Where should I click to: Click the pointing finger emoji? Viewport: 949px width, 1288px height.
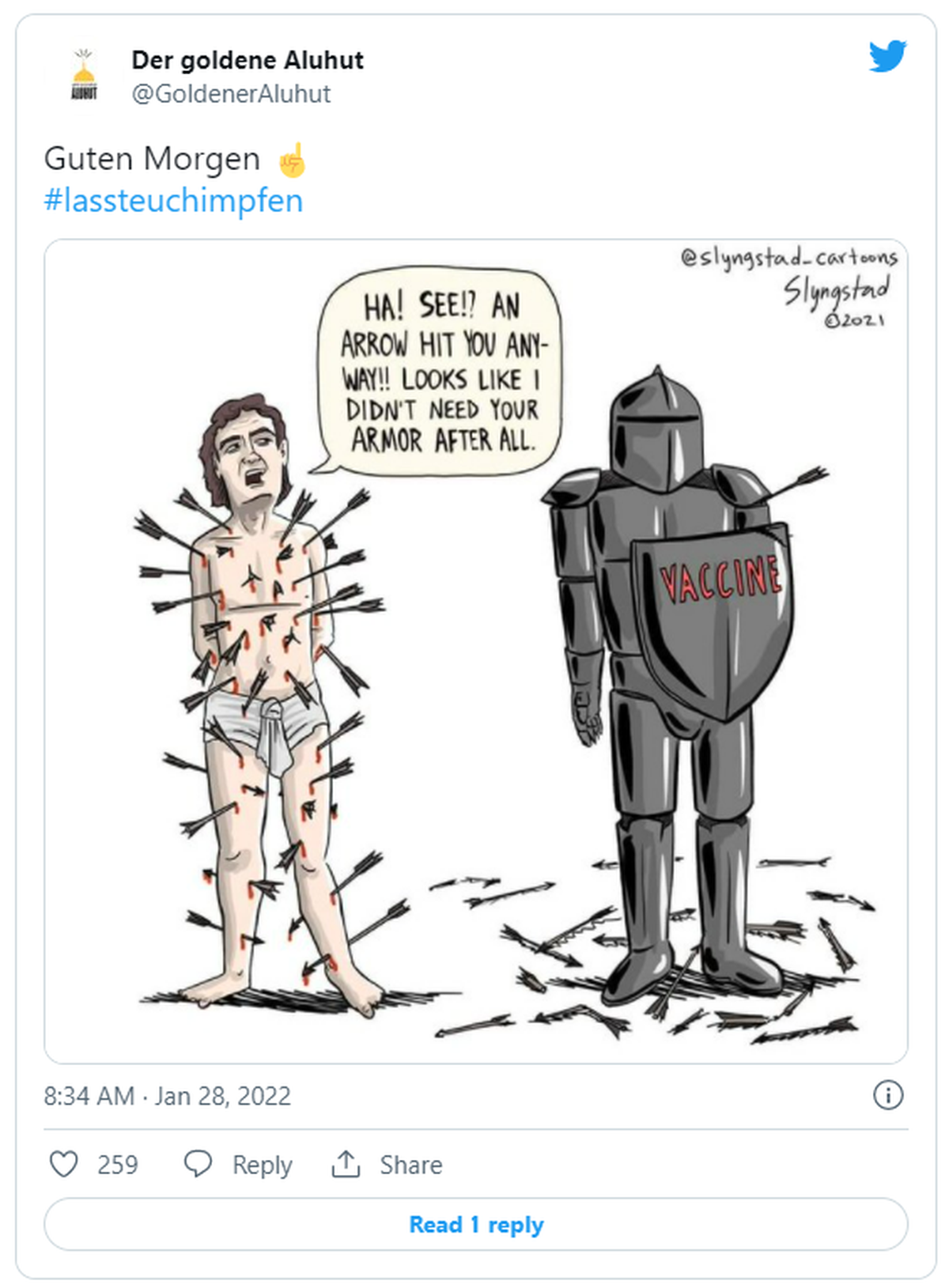pyautogui.click(x=292, y=159)
